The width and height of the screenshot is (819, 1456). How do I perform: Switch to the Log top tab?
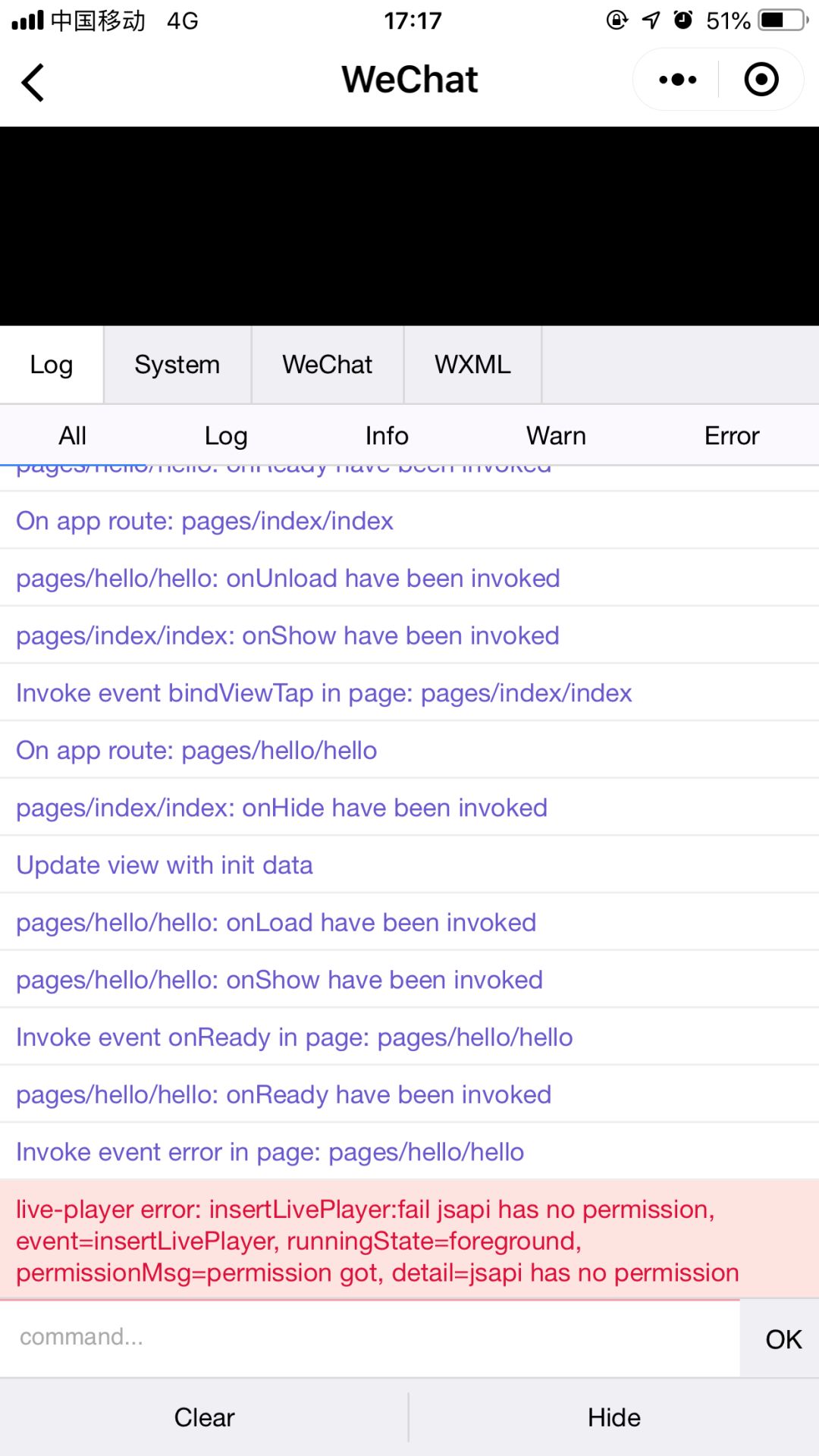(52, 365)
